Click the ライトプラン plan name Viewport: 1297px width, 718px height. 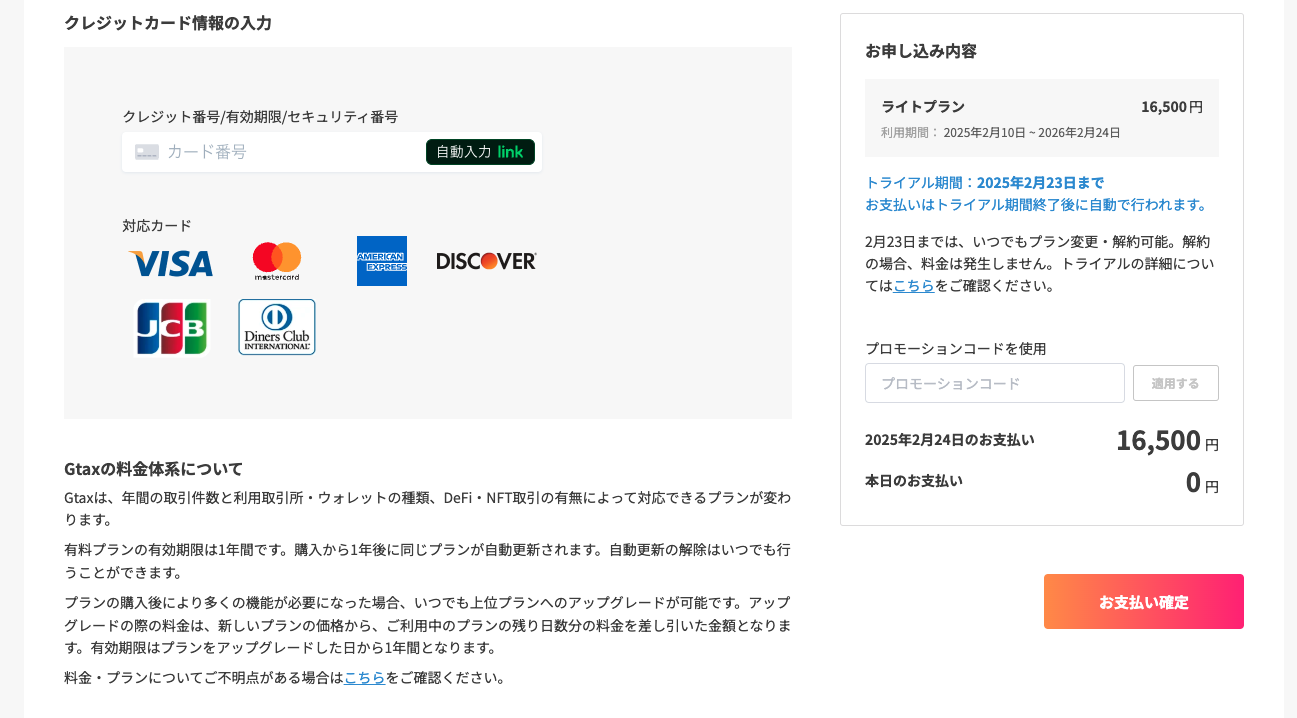coord(923,106)
